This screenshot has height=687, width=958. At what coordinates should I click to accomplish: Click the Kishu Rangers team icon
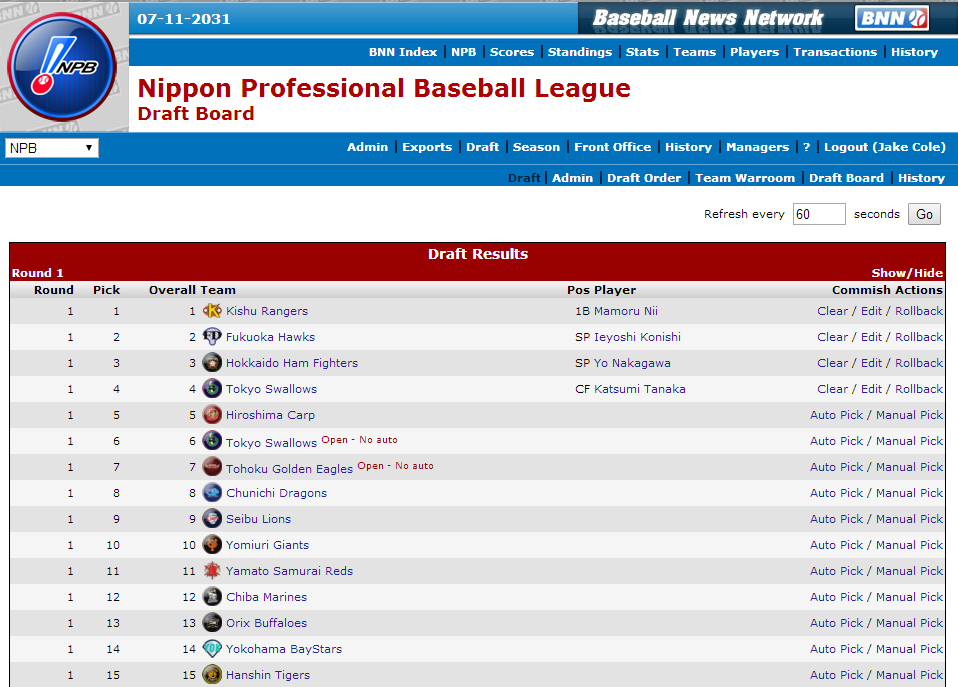tap(212, 311)
